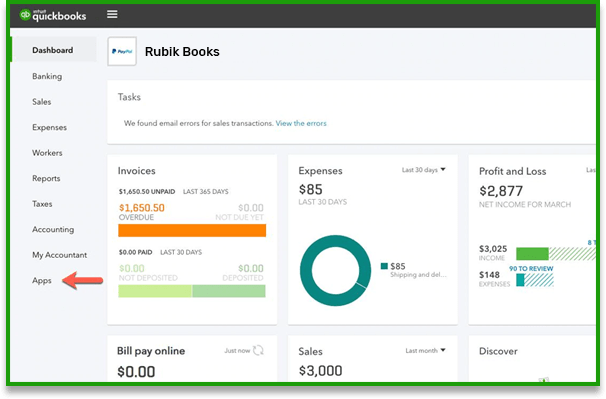The image size is (606, 399).
Task: Click the $1,650.50 UNPAID label
Action: point(147,191)
